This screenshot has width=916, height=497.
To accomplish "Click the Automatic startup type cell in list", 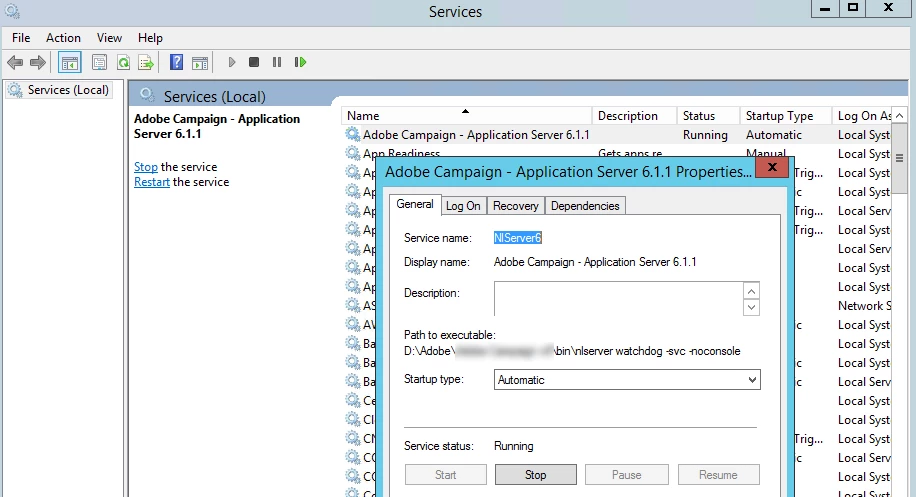I will 773,135.
